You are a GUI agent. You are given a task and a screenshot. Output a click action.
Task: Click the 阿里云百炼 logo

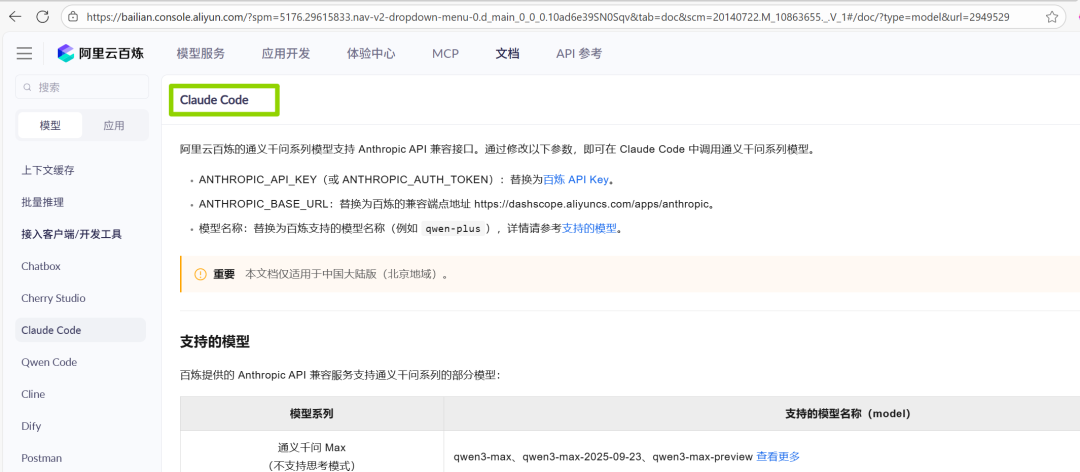pos(101,53)
